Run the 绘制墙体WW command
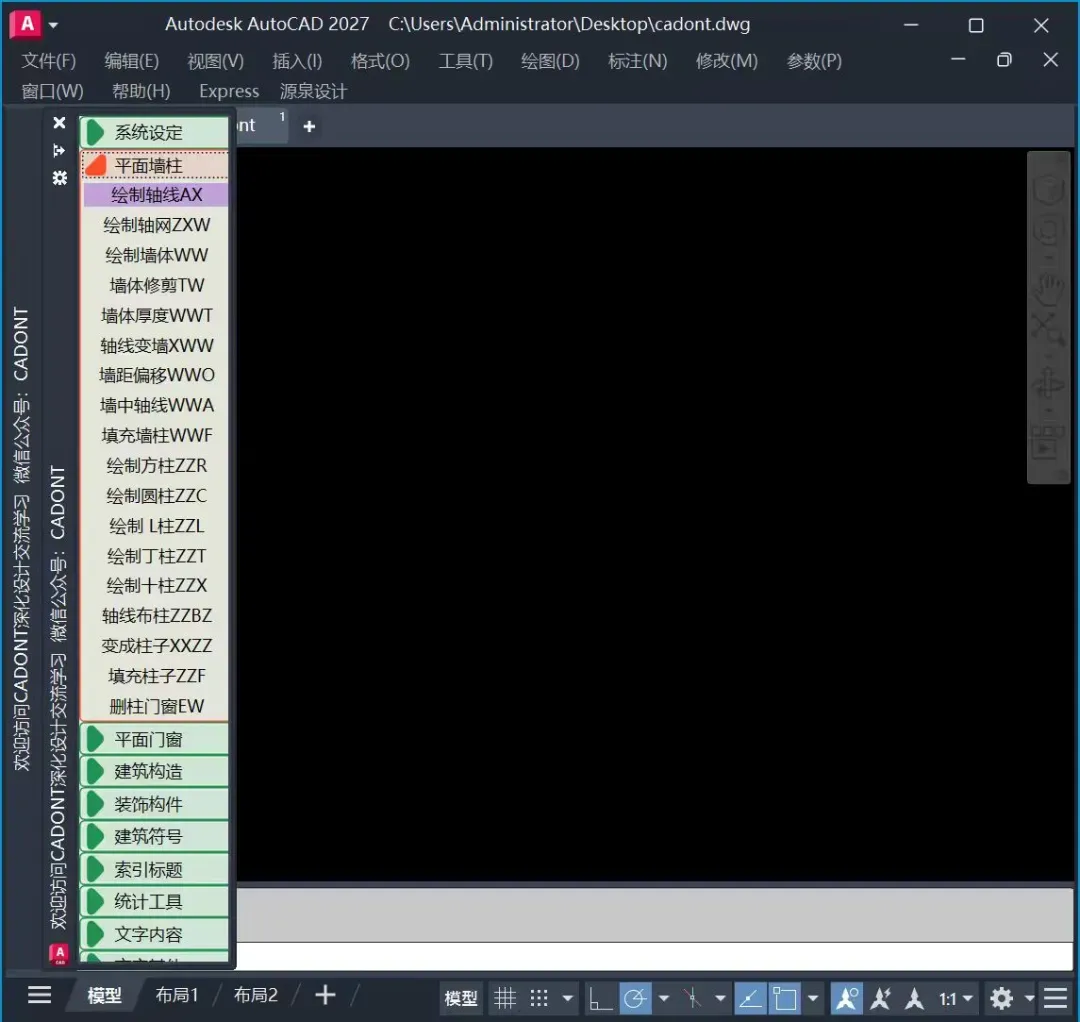The width and height of the screenshot is (1080, 1022). [156, 256]
